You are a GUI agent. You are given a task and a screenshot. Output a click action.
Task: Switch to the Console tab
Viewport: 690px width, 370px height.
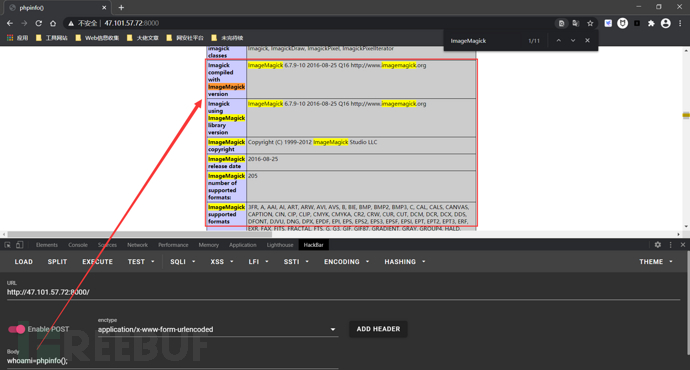point(78,245)
